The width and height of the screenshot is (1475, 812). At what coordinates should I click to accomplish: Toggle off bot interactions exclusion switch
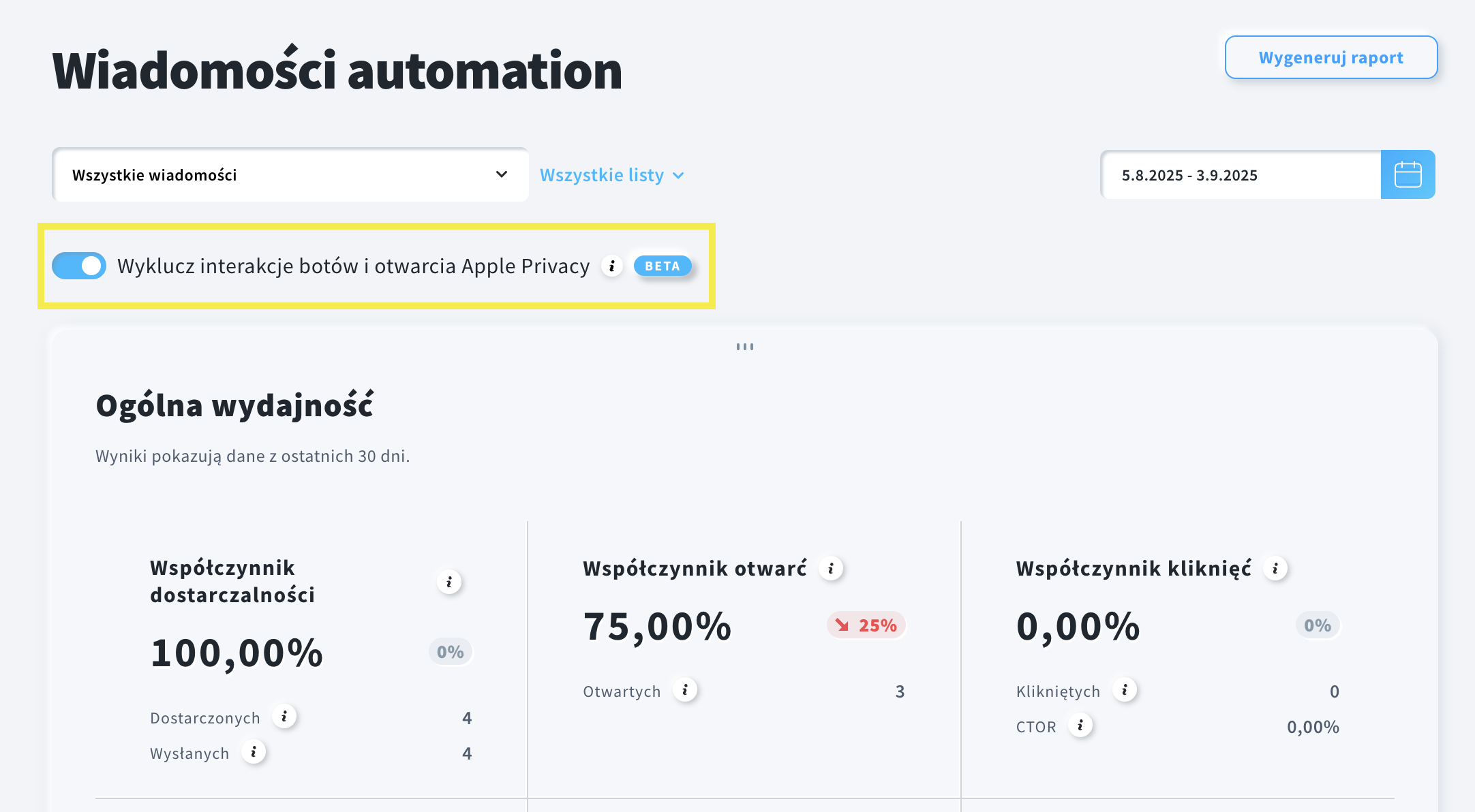click(79, 266)
